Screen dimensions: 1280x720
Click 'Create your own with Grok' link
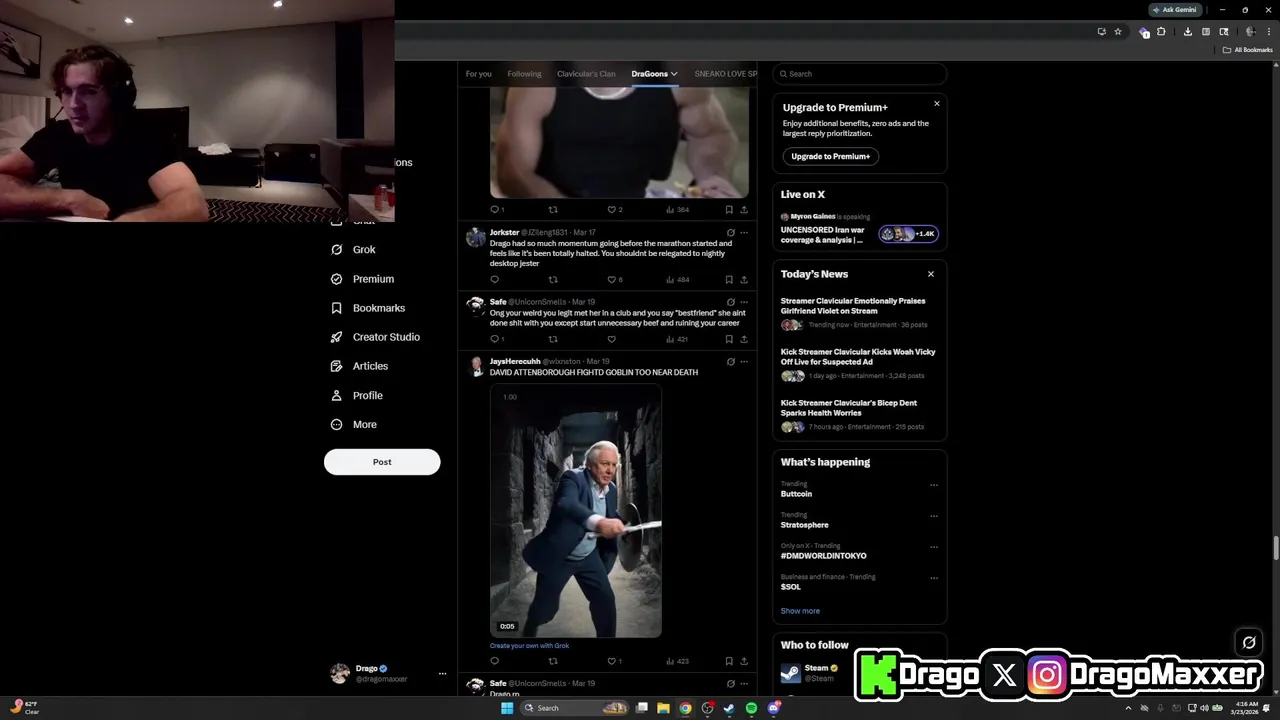pos(529,646)
